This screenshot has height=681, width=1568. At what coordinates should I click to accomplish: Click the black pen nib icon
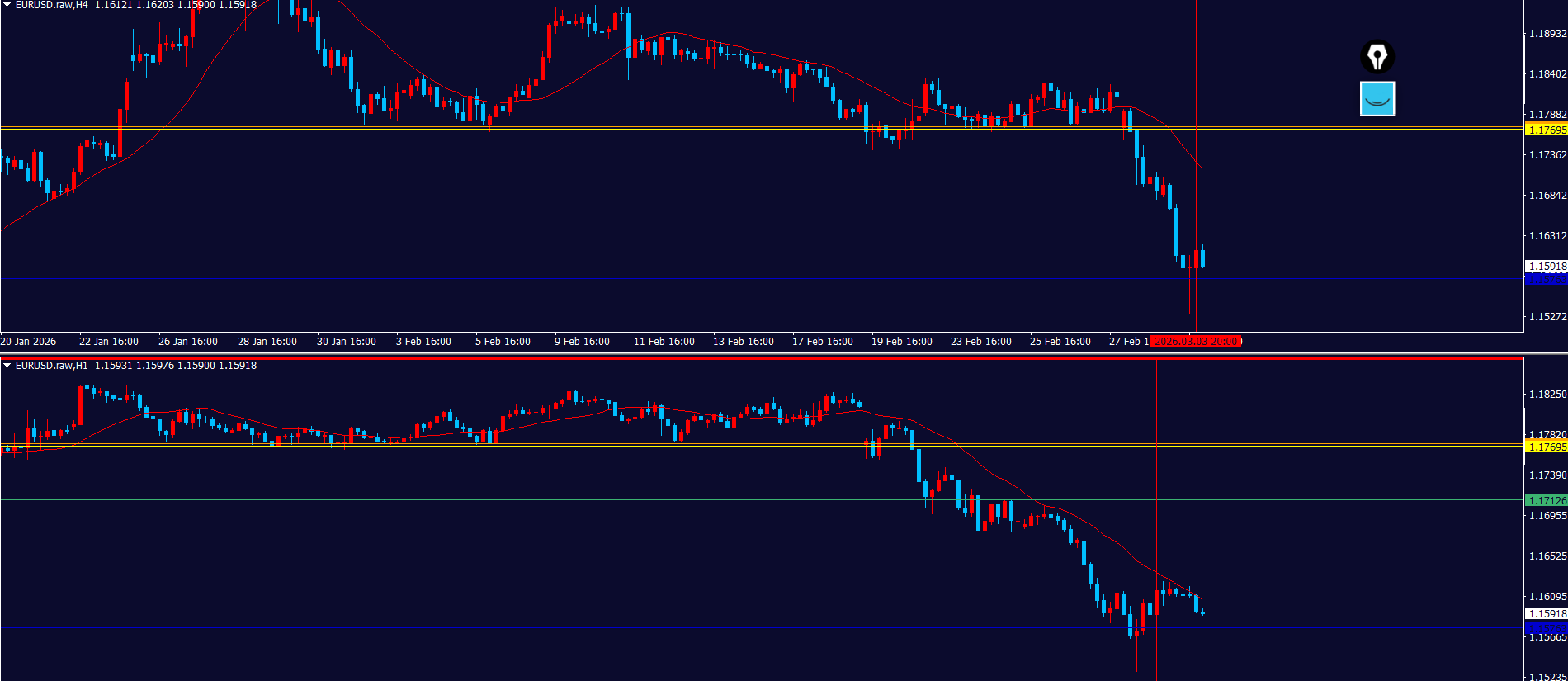click(x=1377, y=57)
